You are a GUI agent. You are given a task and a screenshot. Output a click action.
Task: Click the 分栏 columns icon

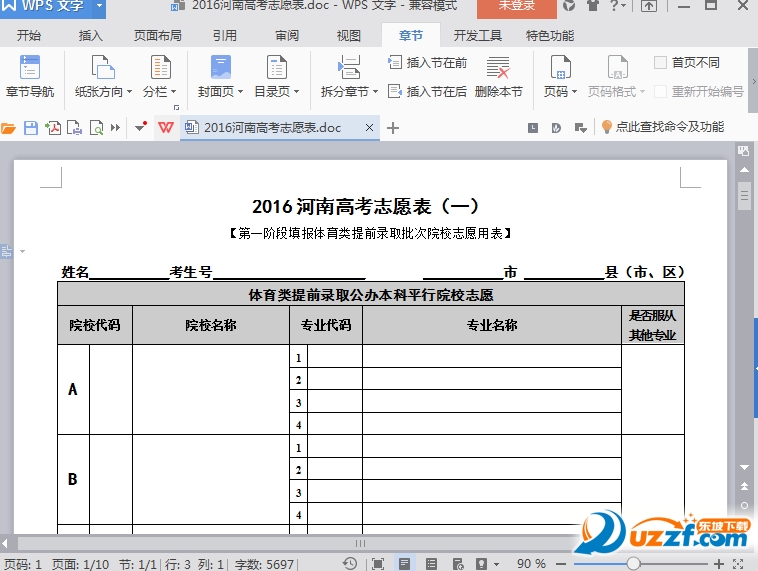click(x=160, y=67)
